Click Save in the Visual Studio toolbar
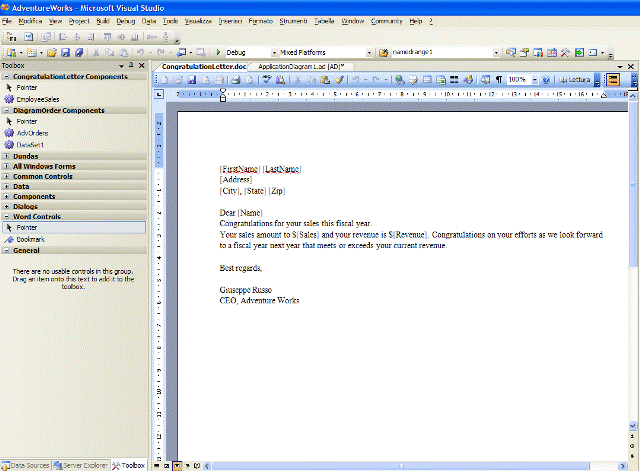 point(65,52)
